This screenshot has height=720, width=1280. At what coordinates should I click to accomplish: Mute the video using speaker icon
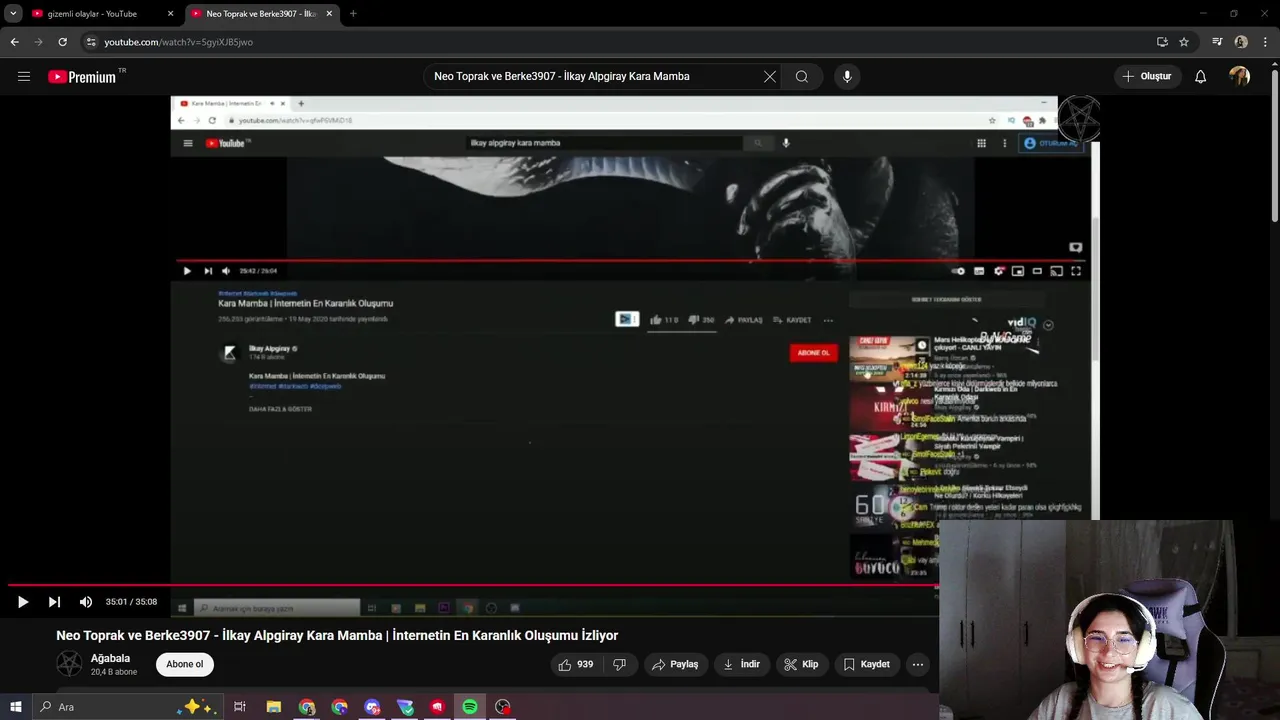(86, 602)
